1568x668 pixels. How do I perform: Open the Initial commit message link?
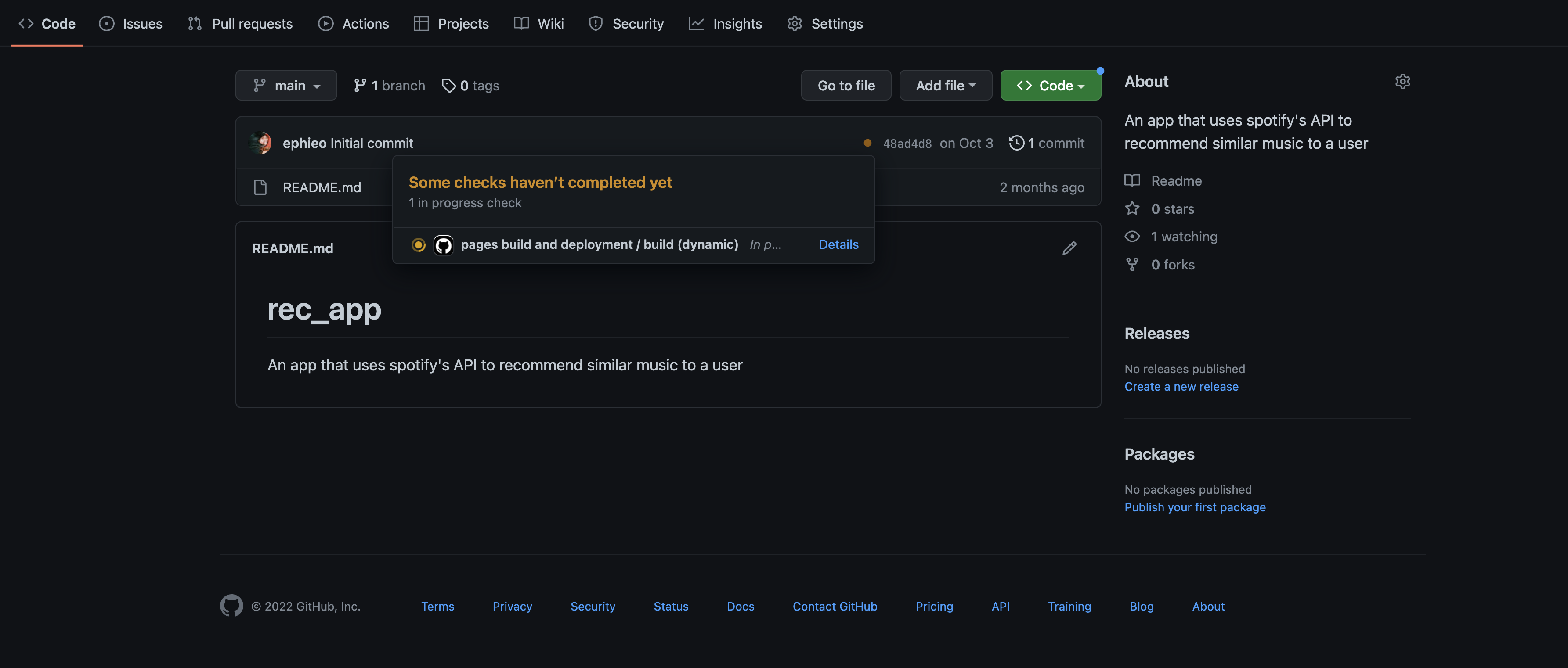(371, 143)
